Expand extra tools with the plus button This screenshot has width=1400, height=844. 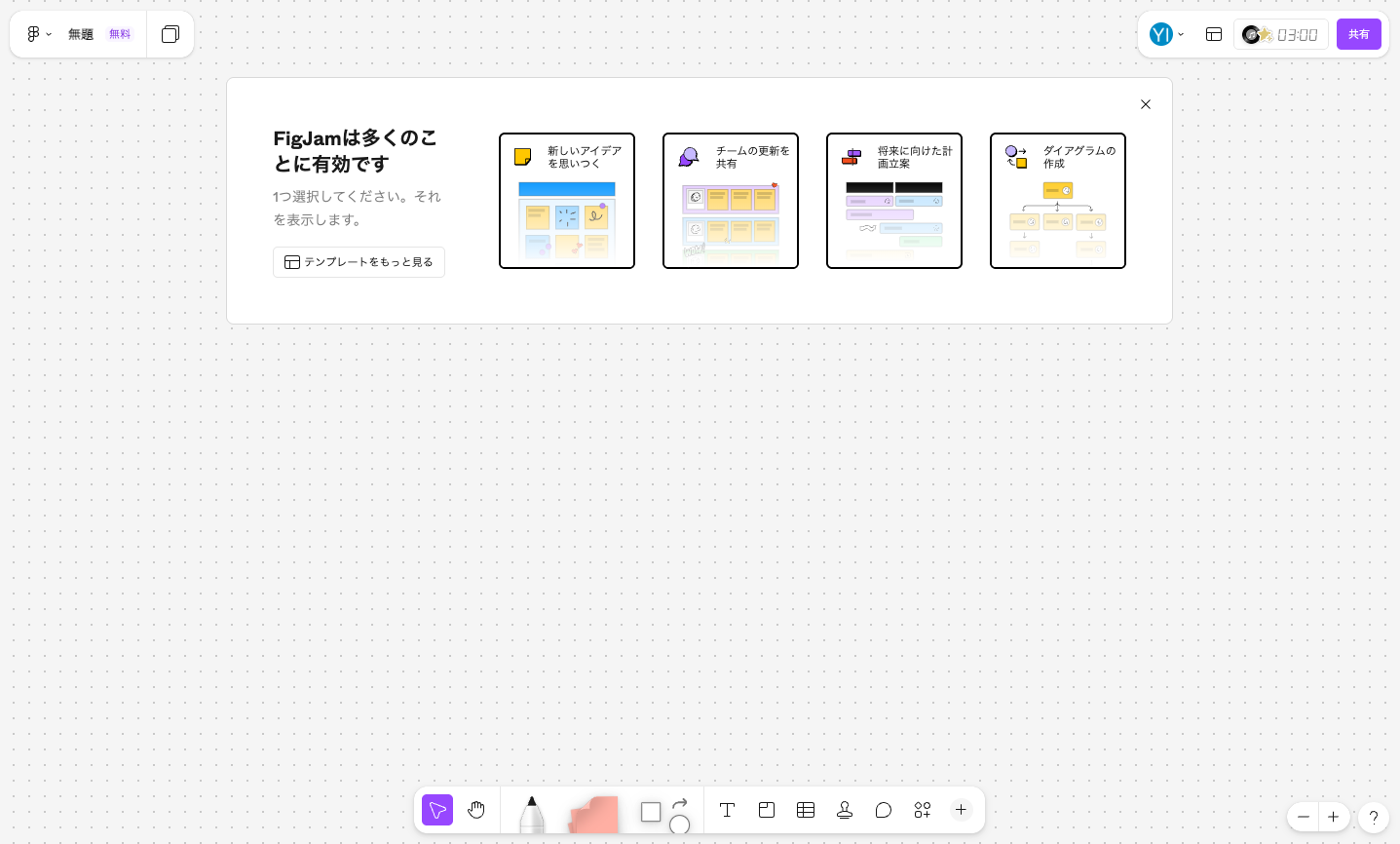[x=961, y=810]
